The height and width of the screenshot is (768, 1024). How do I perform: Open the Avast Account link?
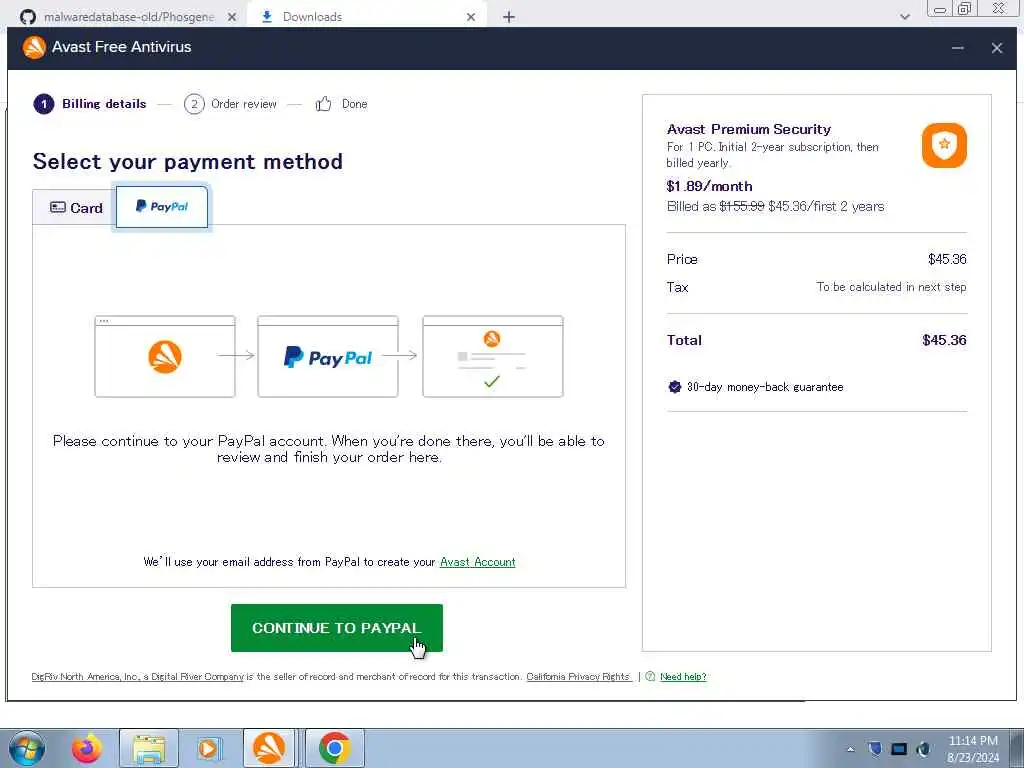click(x=477, y=562)
